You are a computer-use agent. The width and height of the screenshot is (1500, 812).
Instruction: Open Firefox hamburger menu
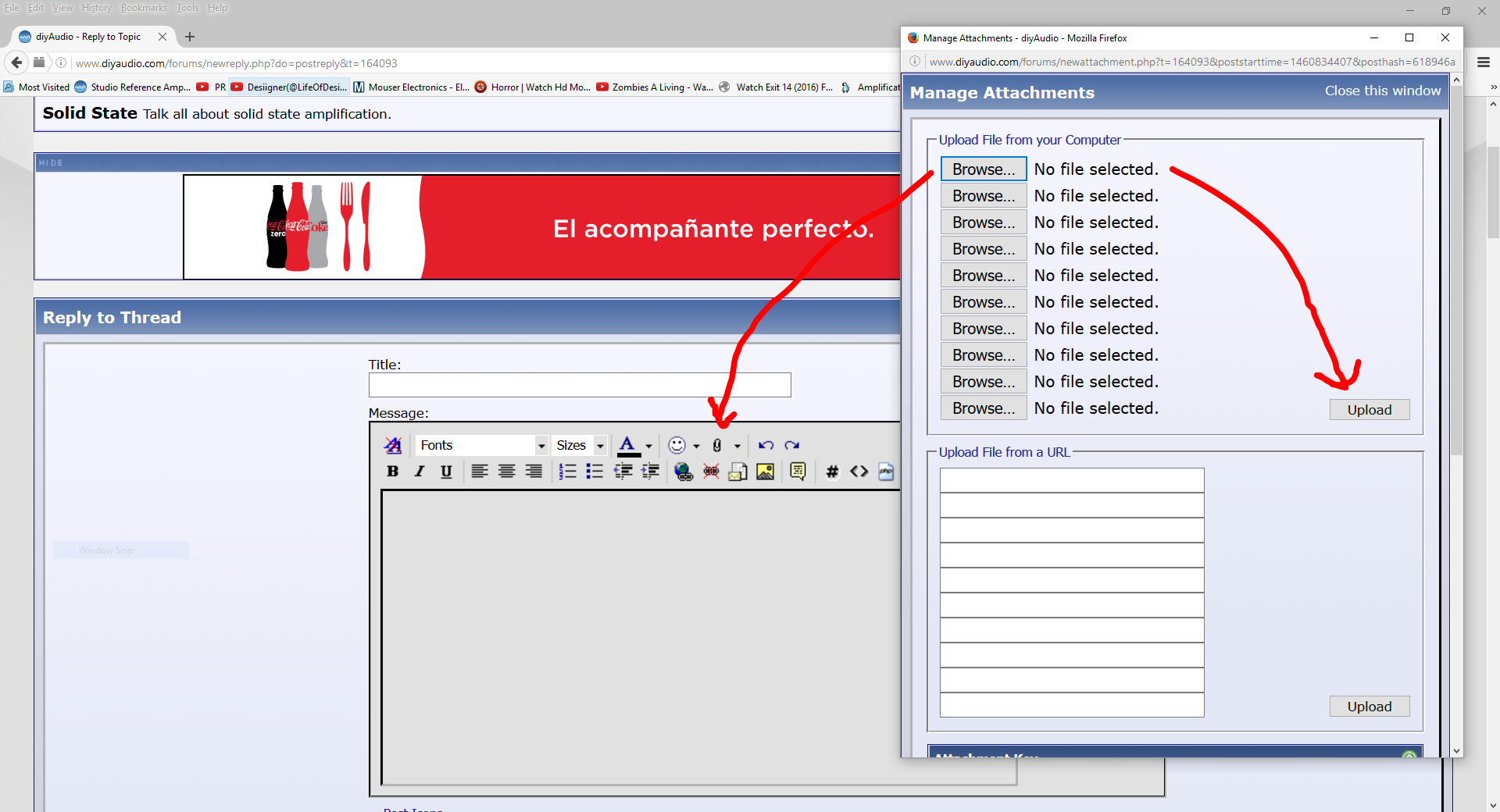click(1483, 62)
